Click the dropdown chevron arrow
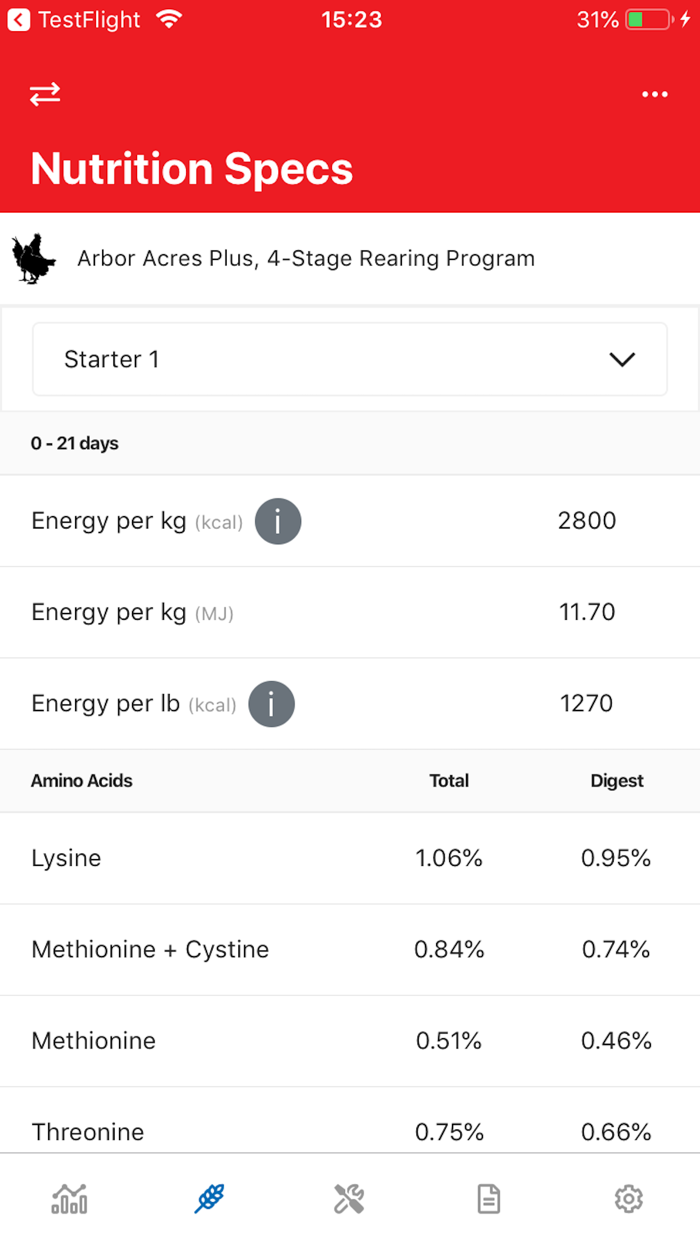 (x=622, y=359)
